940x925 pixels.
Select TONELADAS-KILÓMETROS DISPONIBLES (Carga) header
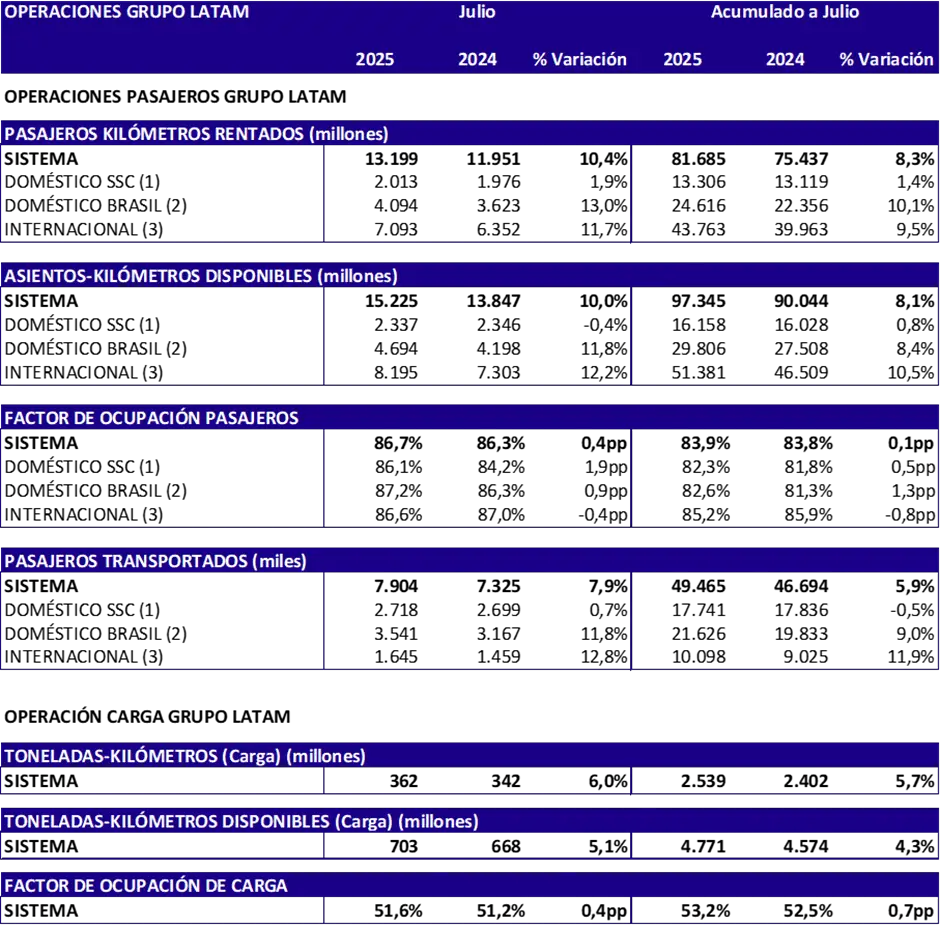click(x=242, y=821)
